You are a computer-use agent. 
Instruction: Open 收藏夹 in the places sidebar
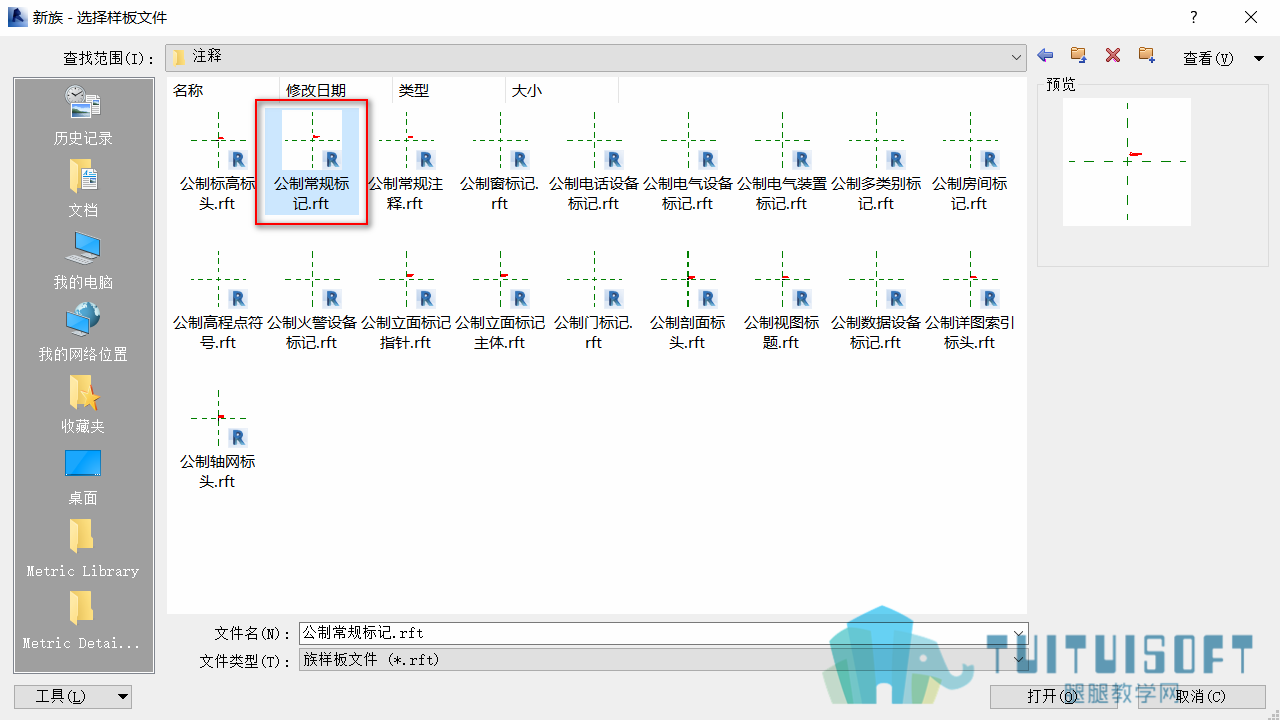pyautogui.click(x=83, y=404)
